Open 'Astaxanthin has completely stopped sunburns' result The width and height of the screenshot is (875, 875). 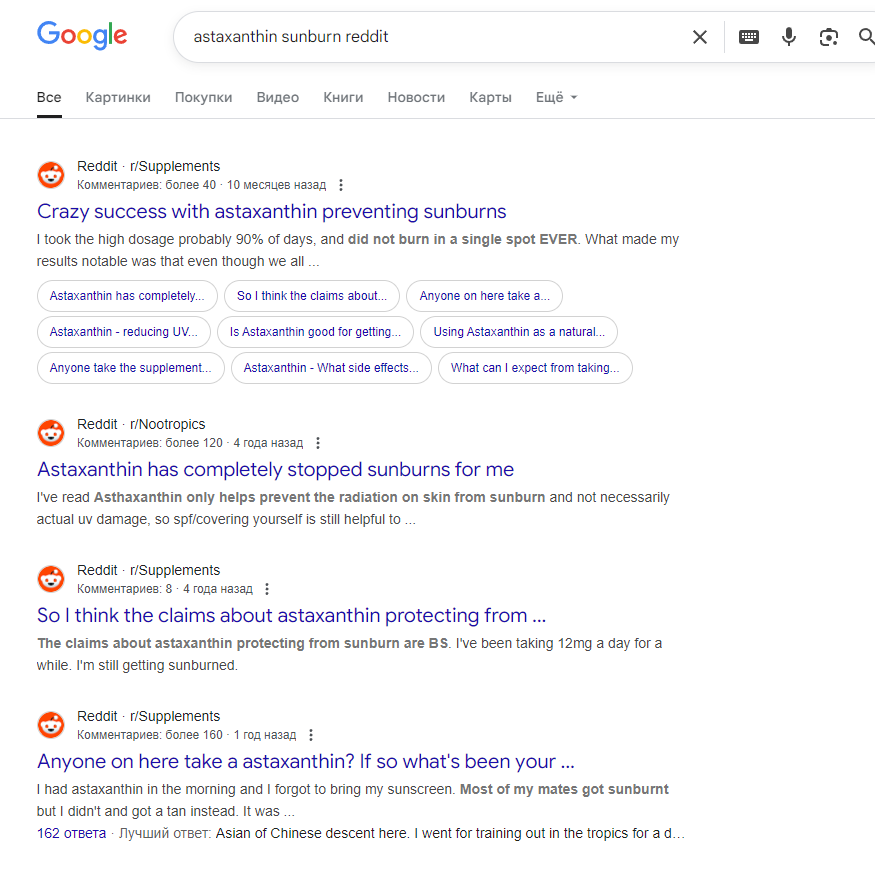[275, 469]
